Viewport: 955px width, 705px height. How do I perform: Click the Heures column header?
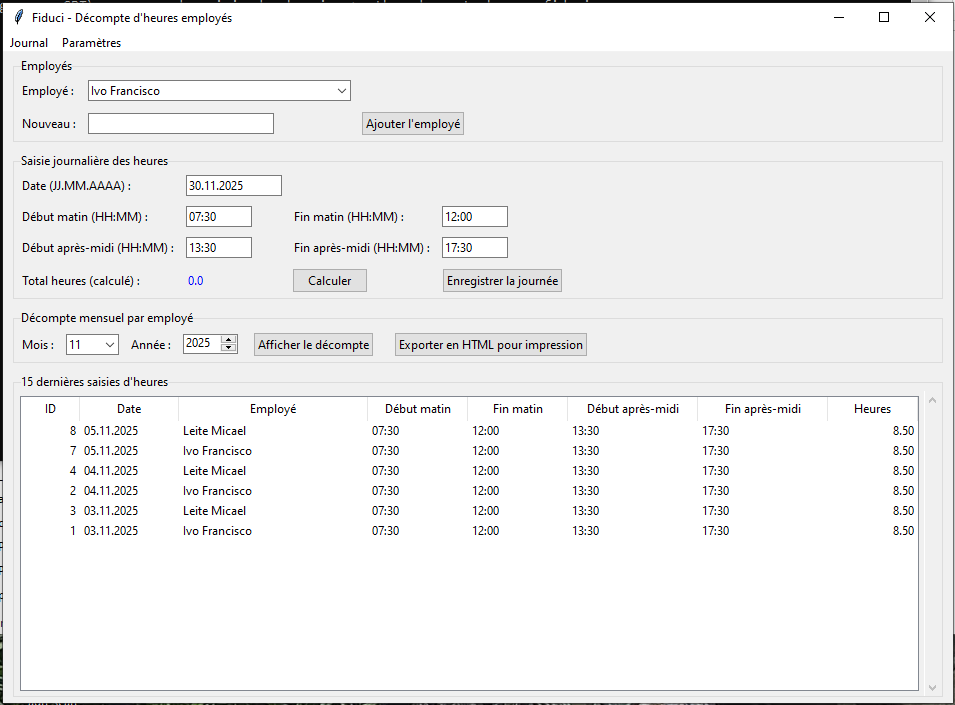(x=871, y=409)
